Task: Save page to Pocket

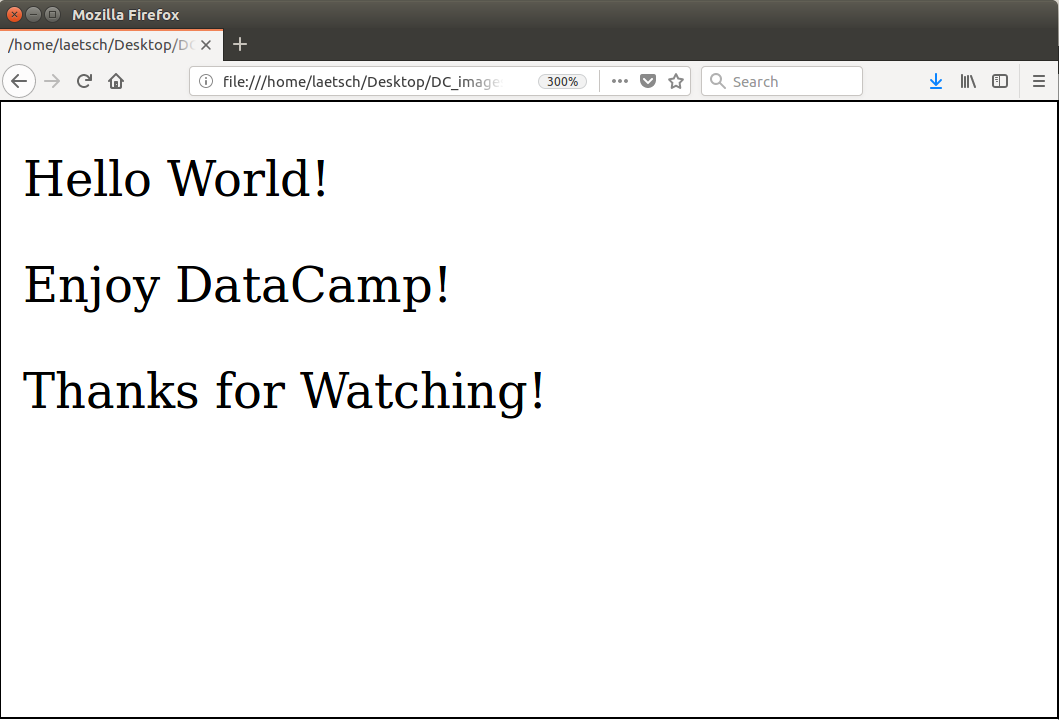Action: [x=648, y=82]
